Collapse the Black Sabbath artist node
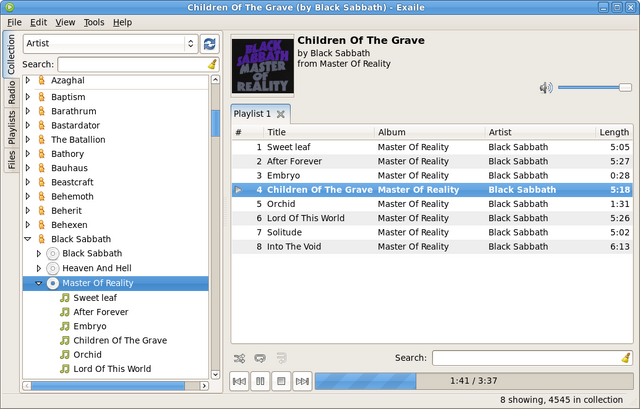The width and height of the screenshot is (640, 409). [28, 239]
